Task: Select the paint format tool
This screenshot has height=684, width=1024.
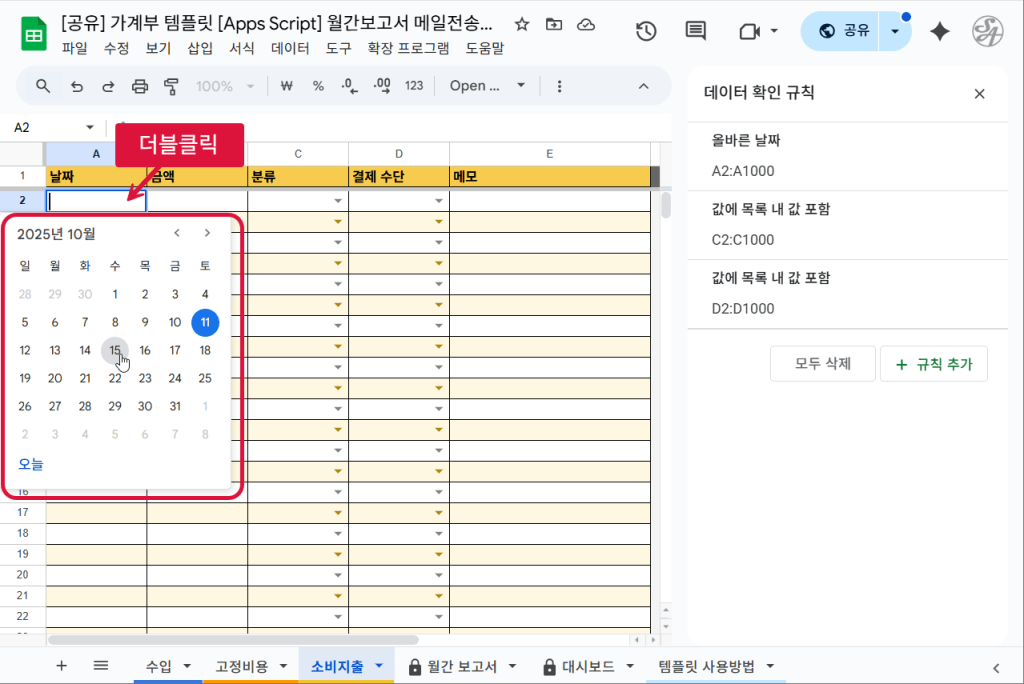Action: pos(171,86)
